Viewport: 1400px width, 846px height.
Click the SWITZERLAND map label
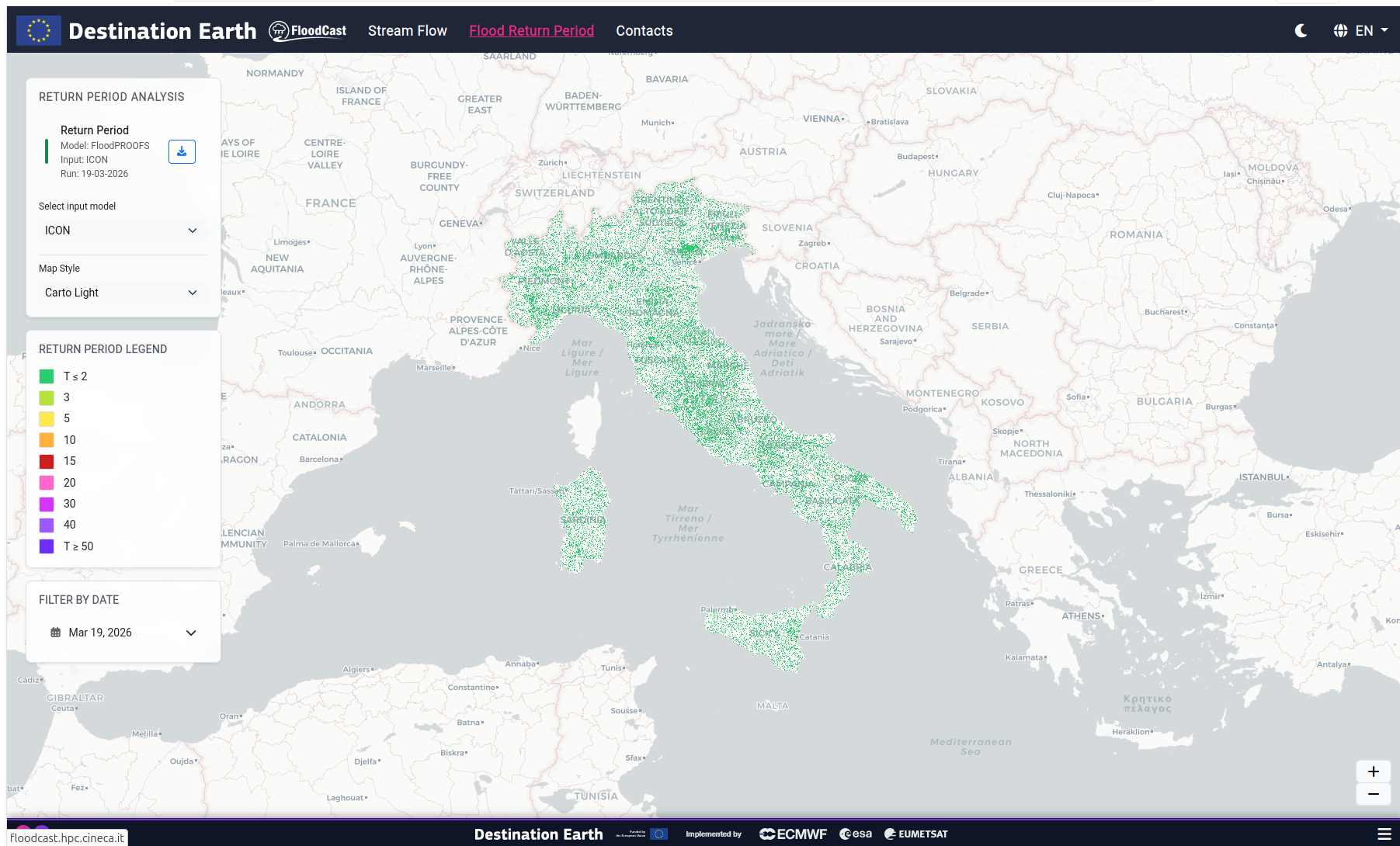click(x=554, y=193)
